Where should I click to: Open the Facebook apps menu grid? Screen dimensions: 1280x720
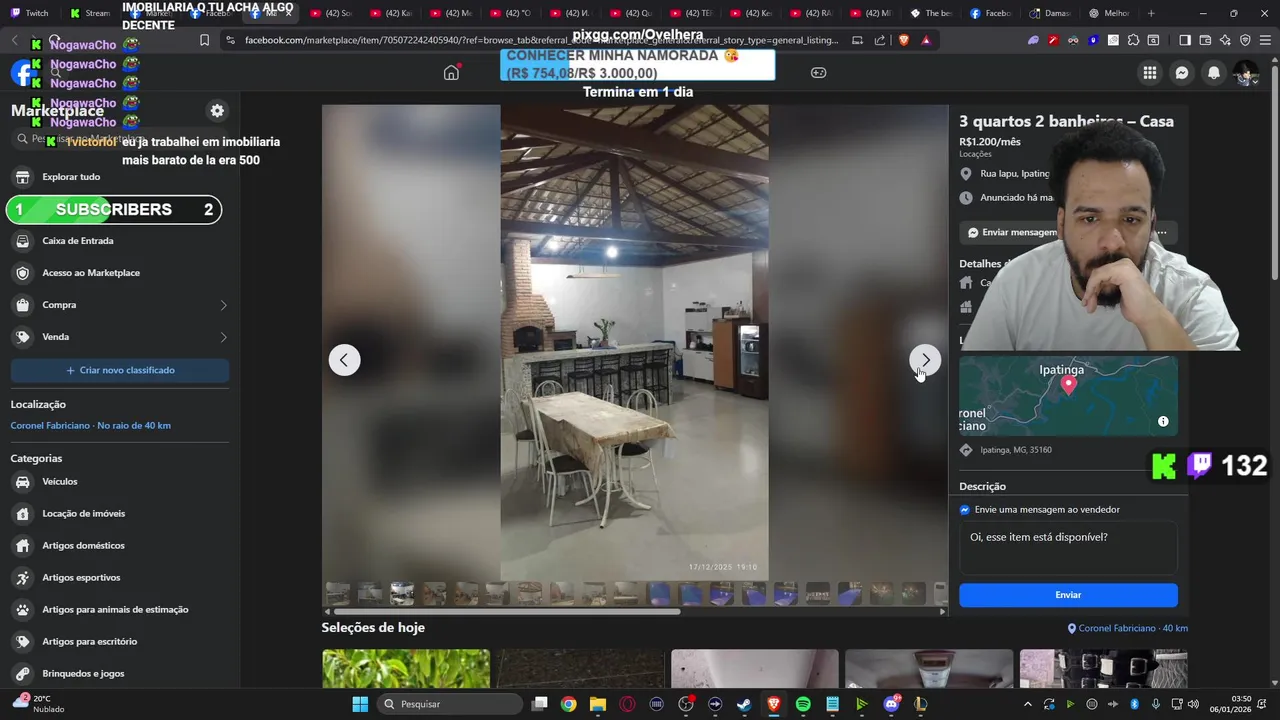tap(1150, 73)
